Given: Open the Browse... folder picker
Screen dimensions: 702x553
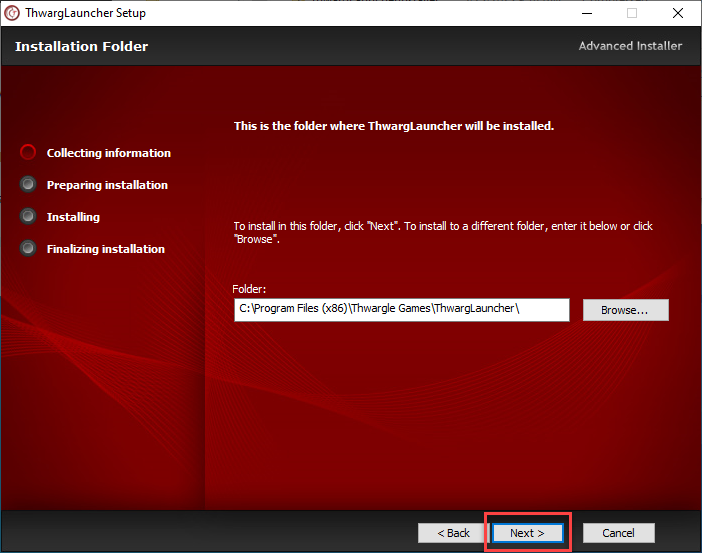Looking at the screenshot, I should click(x=625, y=310).
